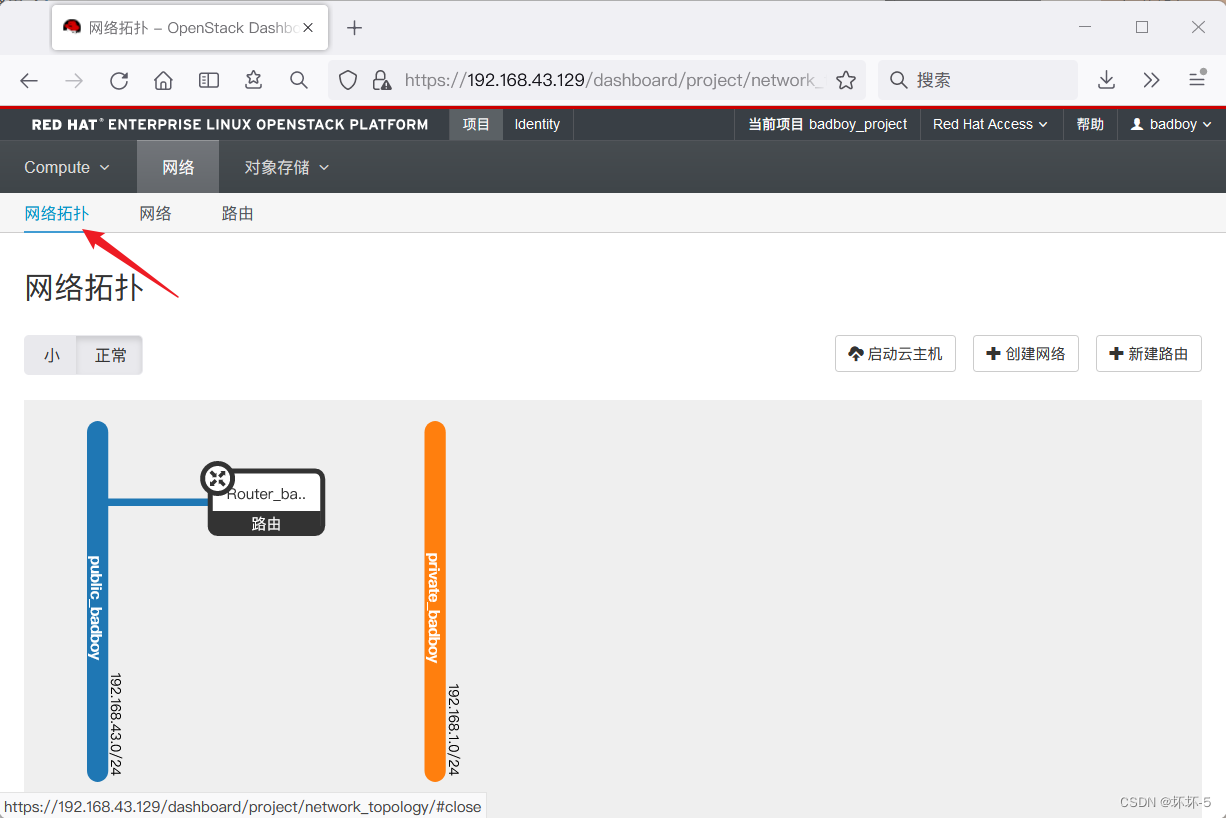
Task: Show more toolbar tools chevron
Action: point(1152,81)
